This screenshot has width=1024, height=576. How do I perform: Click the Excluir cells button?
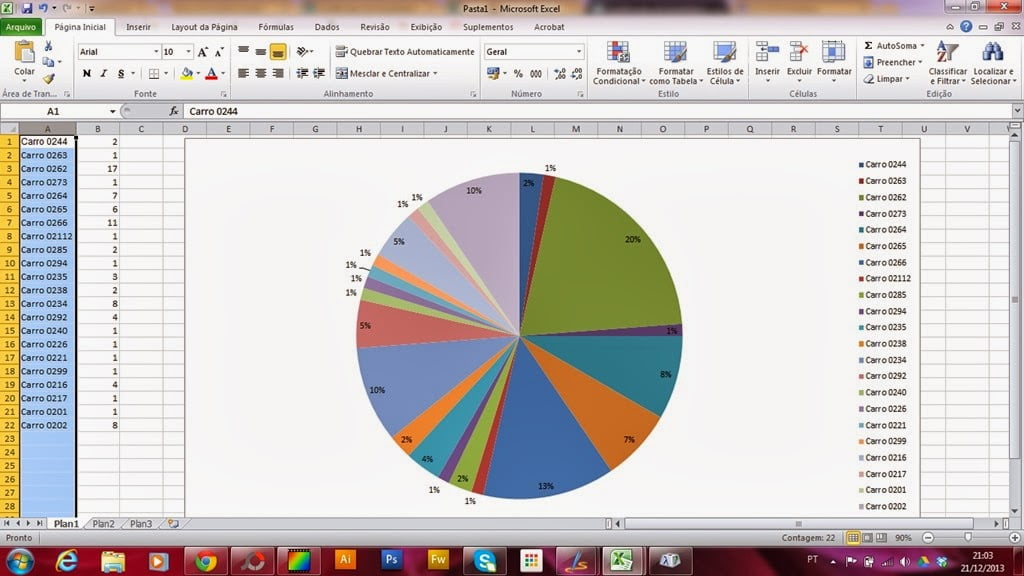pos(799,63)
